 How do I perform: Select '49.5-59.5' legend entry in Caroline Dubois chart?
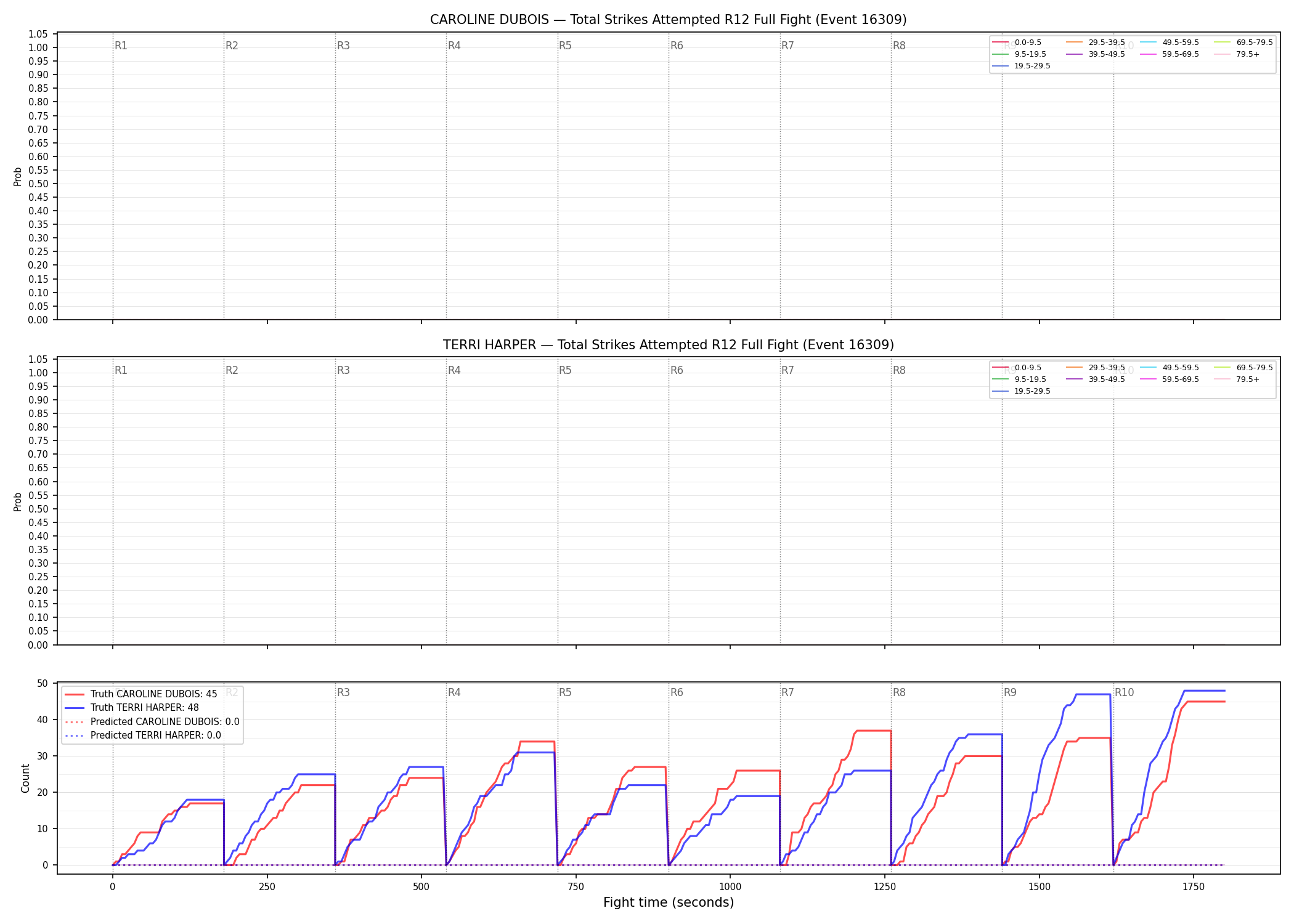pyautogui.click(x=1170, y=43)
